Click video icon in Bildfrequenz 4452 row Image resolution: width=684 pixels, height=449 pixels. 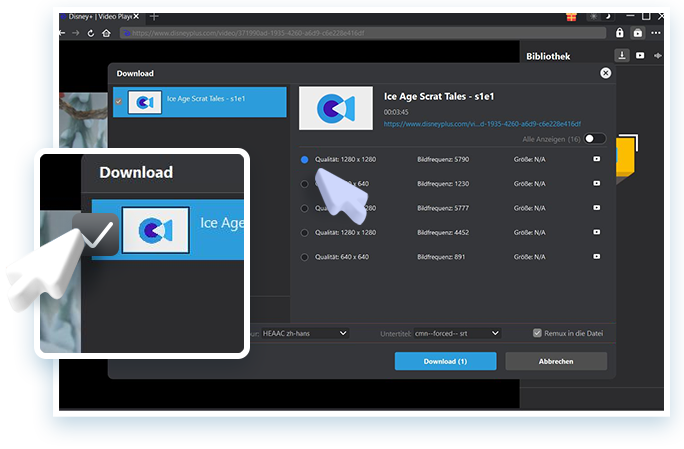596,232
